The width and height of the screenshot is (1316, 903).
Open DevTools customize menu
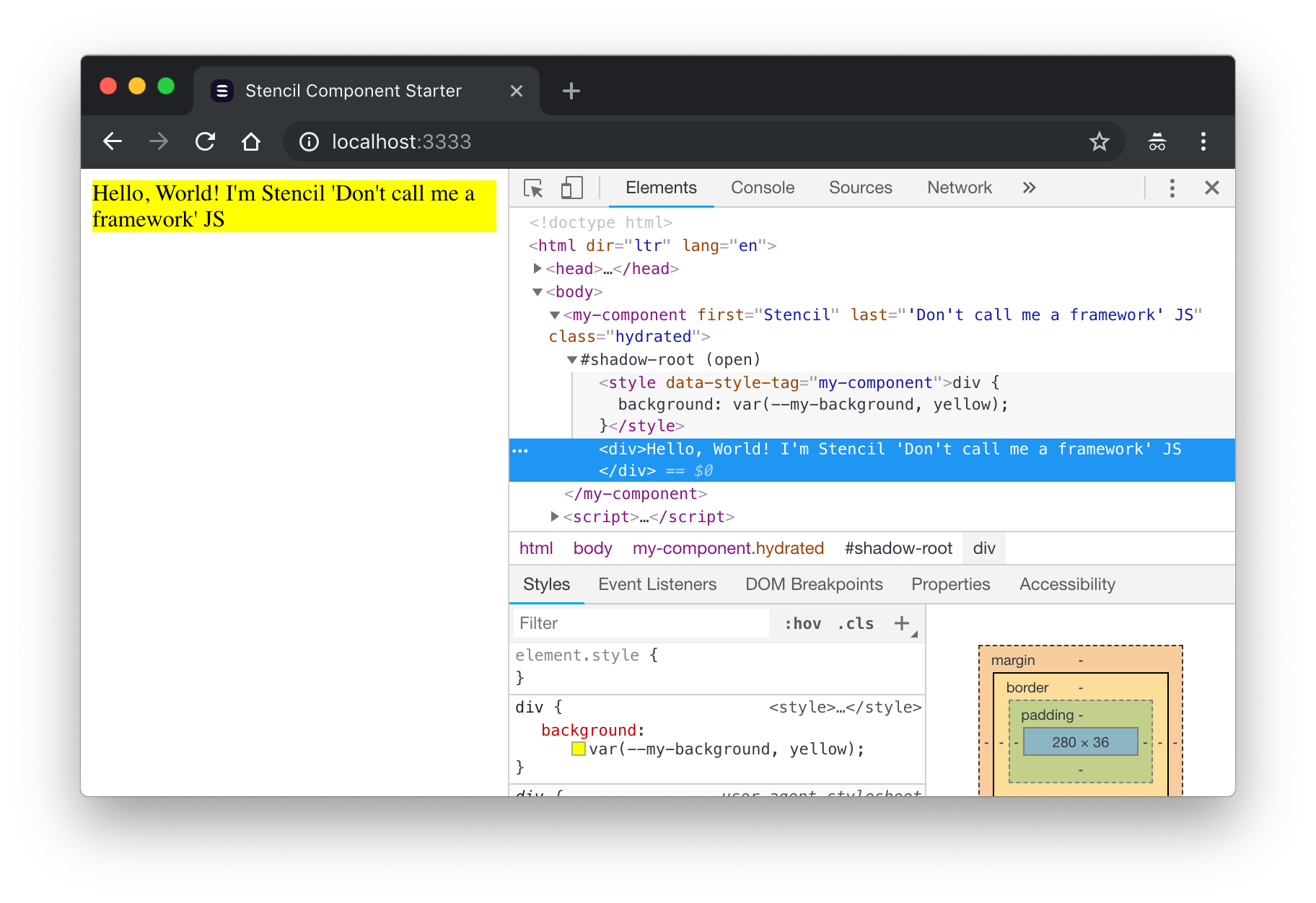coord(1172,188)
